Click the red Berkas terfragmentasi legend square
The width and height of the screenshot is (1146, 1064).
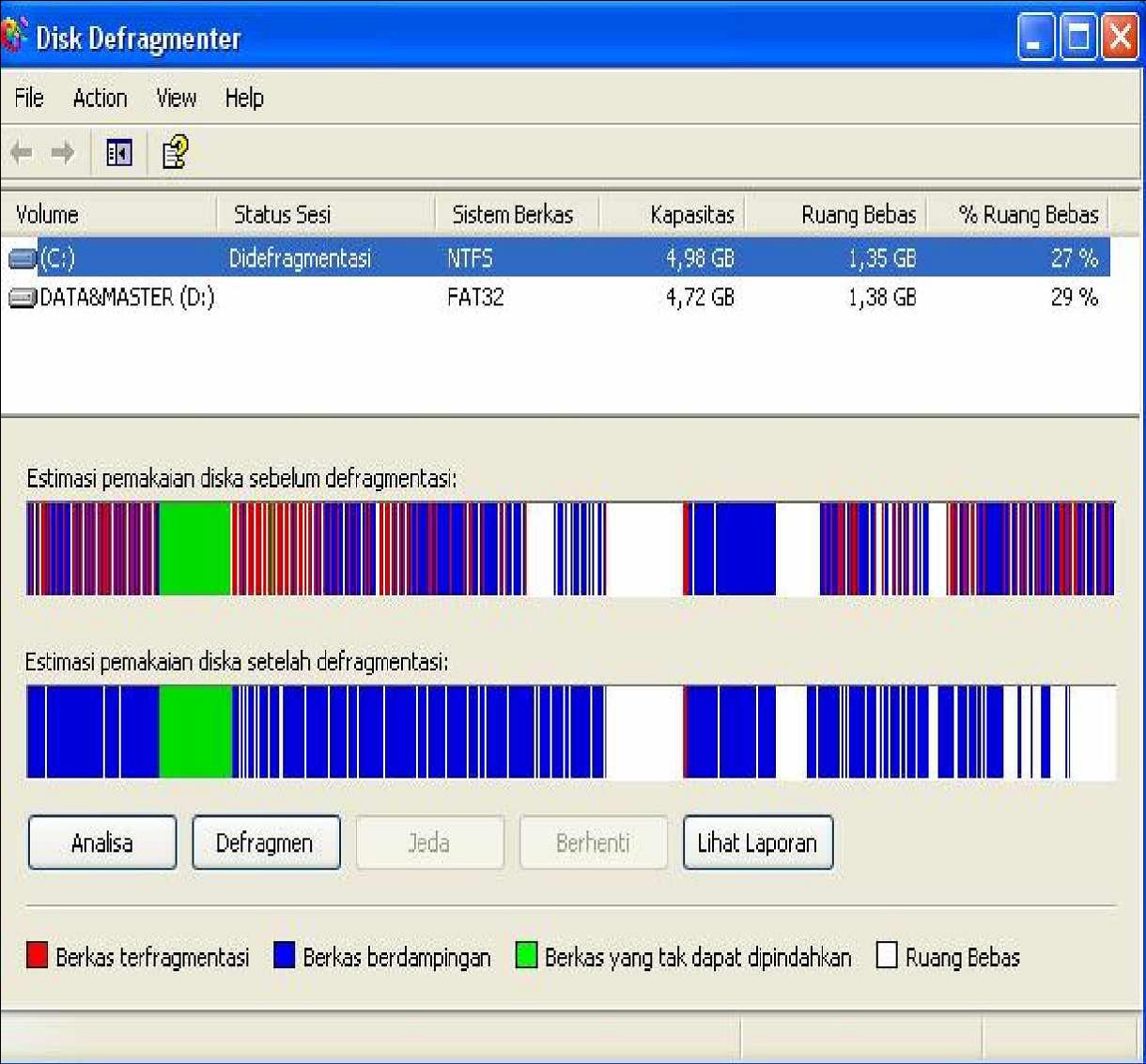[38, 956]
